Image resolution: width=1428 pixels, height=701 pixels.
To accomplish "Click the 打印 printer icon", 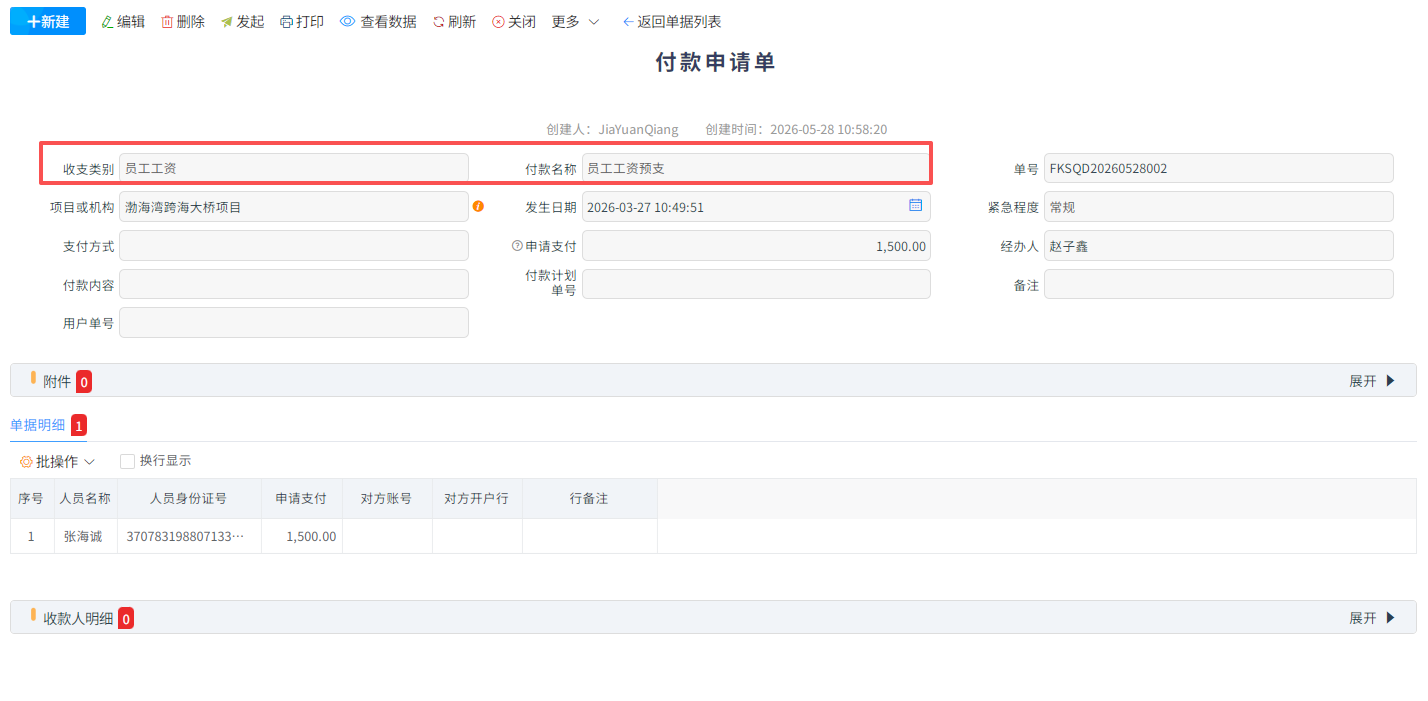I will pos(287,22).
